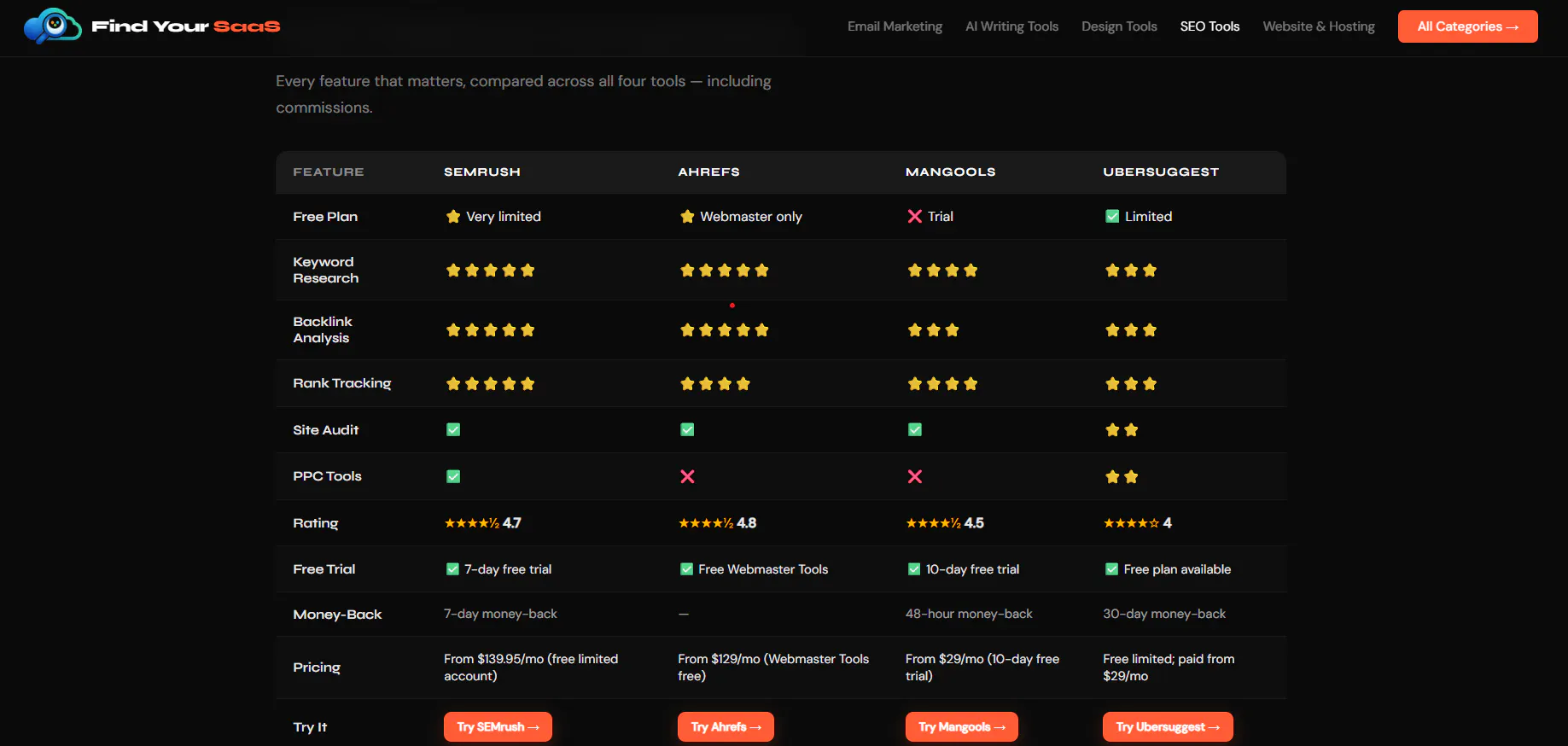
Task: Click Ubersuggest's Backlink Analysis star rating
Action: click(1131, 330)
